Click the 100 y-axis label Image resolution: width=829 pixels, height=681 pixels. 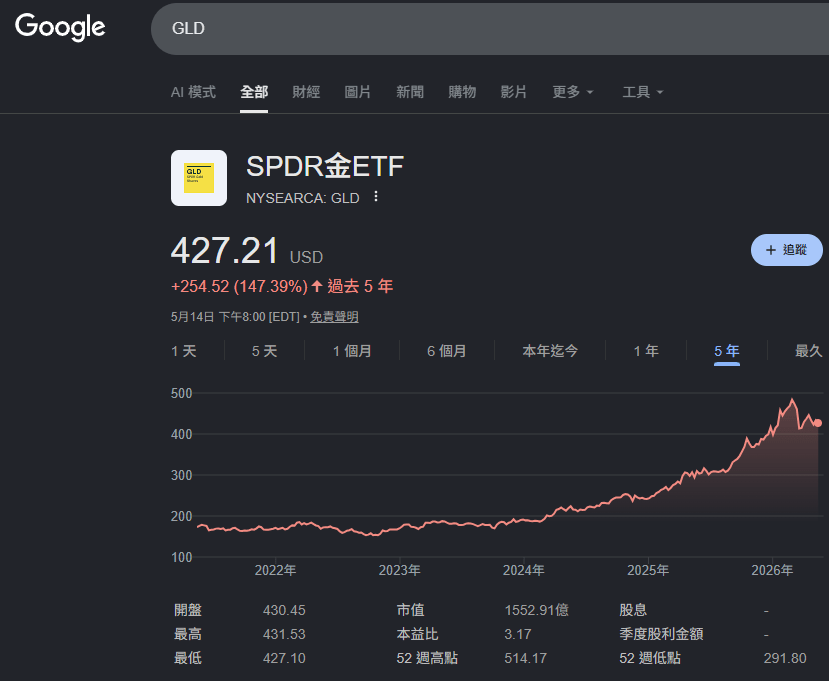pyautogui.click(x=182, y=557)
